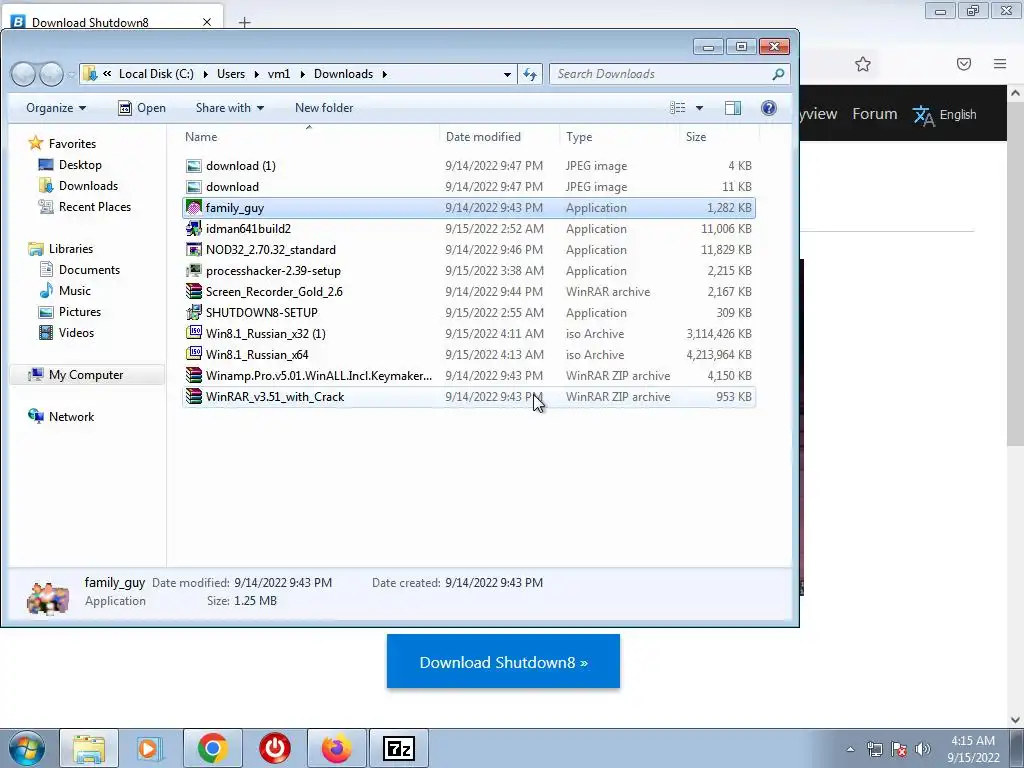The width and height of the screenshot is (1024, 768).
Task: Expand the address bar history dropdown arrow
Action: [507, 74]
